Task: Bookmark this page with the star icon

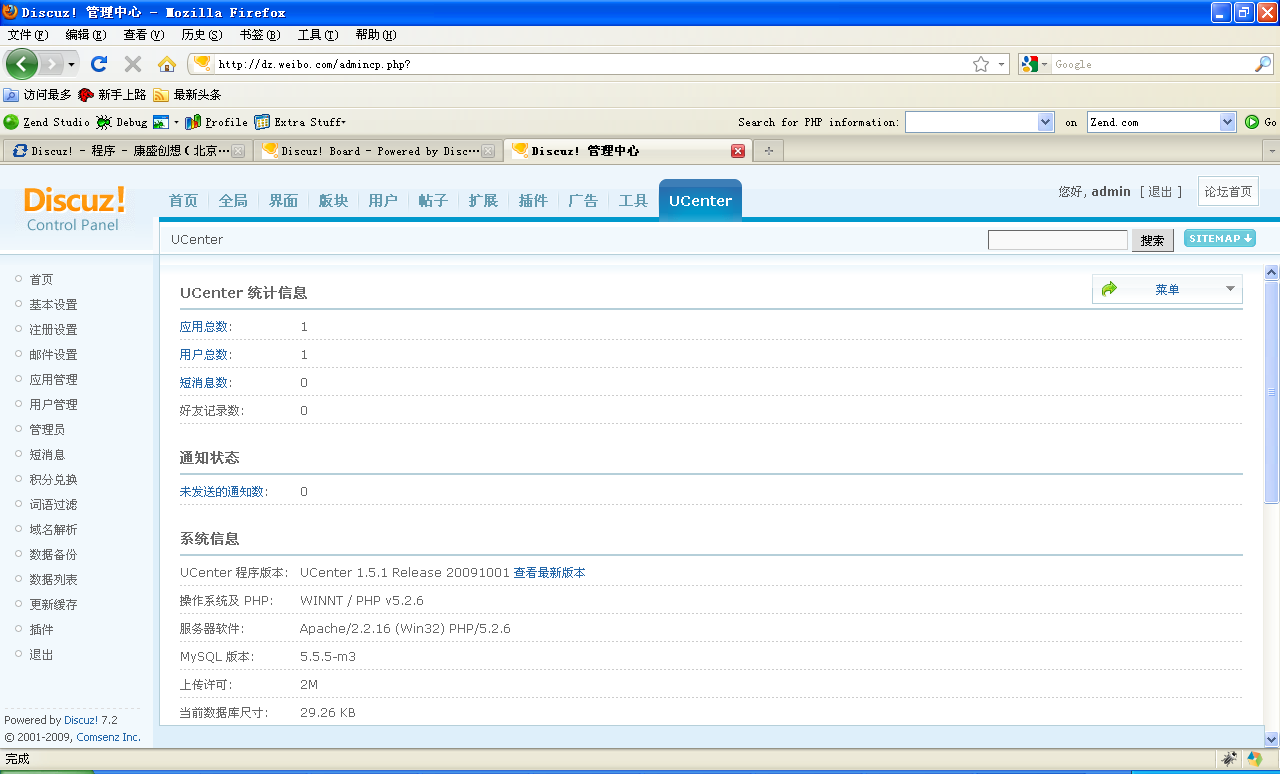Action: pos(981,64)
